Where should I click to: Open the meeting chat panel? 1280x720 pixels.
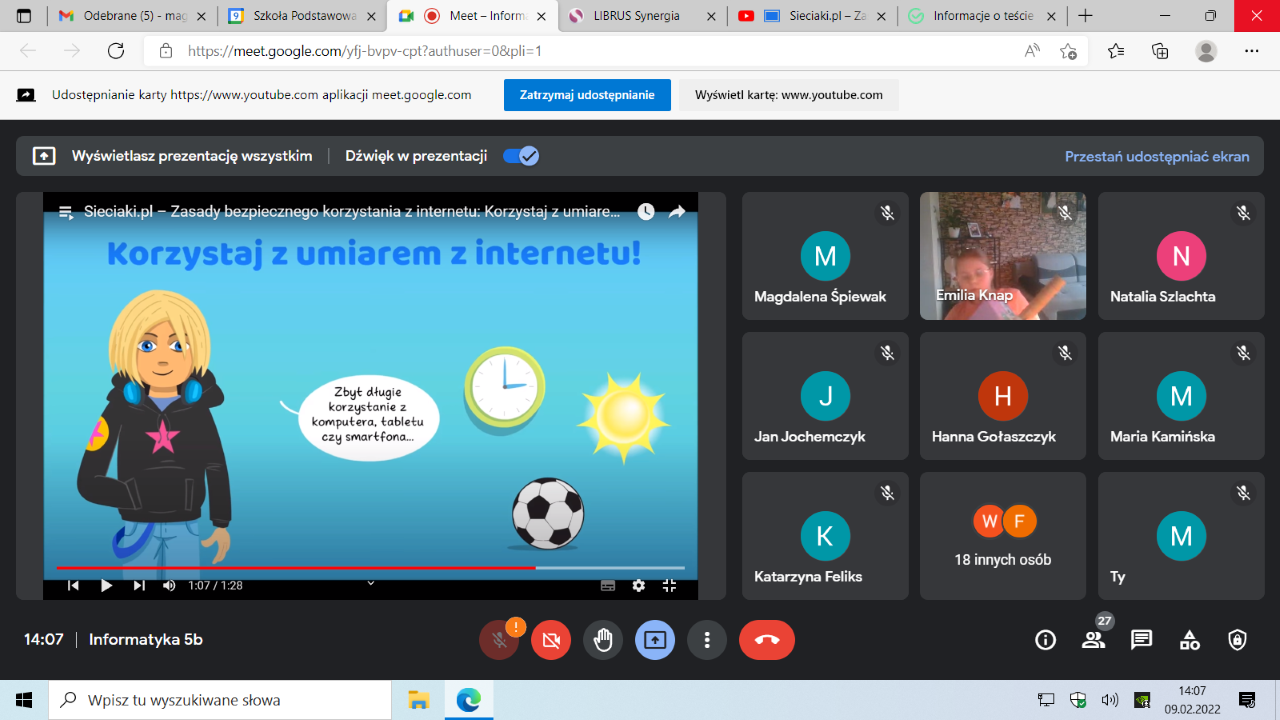[1141, 640]
